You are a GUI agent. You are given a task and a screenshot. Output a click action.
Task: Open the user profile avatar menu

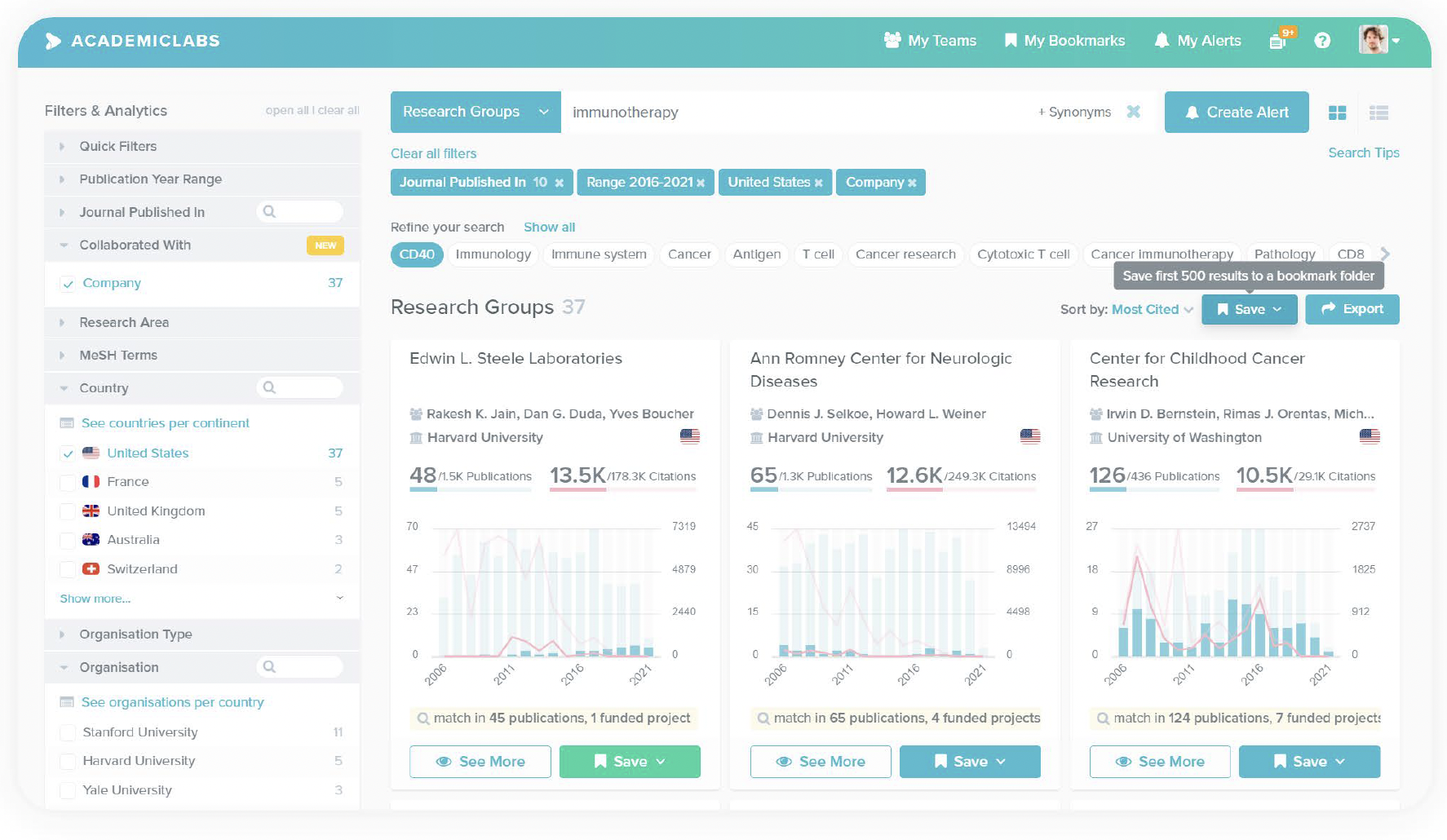(x=1379, y=40)
